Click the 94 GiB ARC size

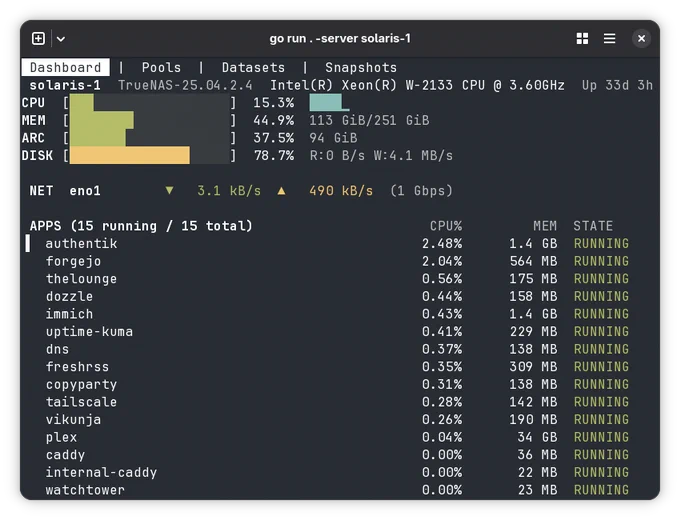coord(333,138)
